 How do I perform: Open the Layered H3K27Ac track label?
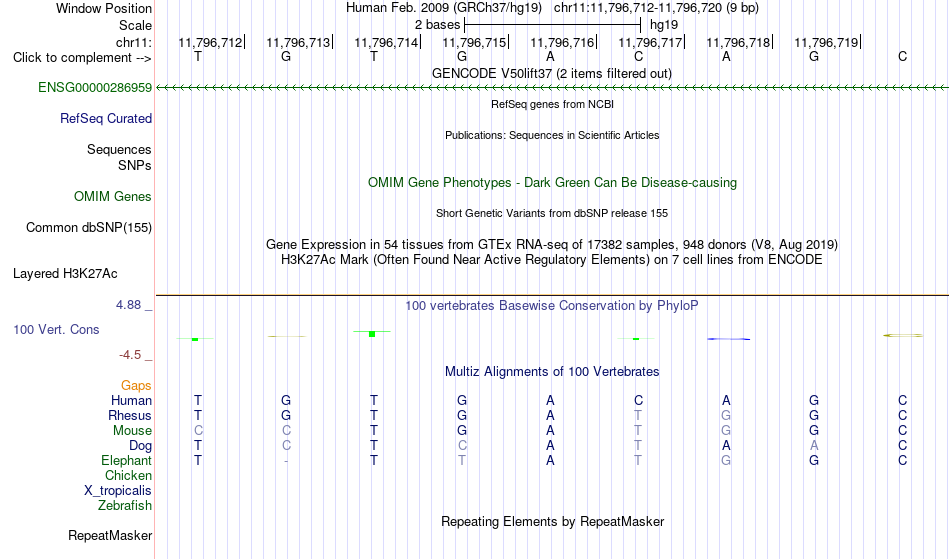pyautogui.click(x=65, y=274)
